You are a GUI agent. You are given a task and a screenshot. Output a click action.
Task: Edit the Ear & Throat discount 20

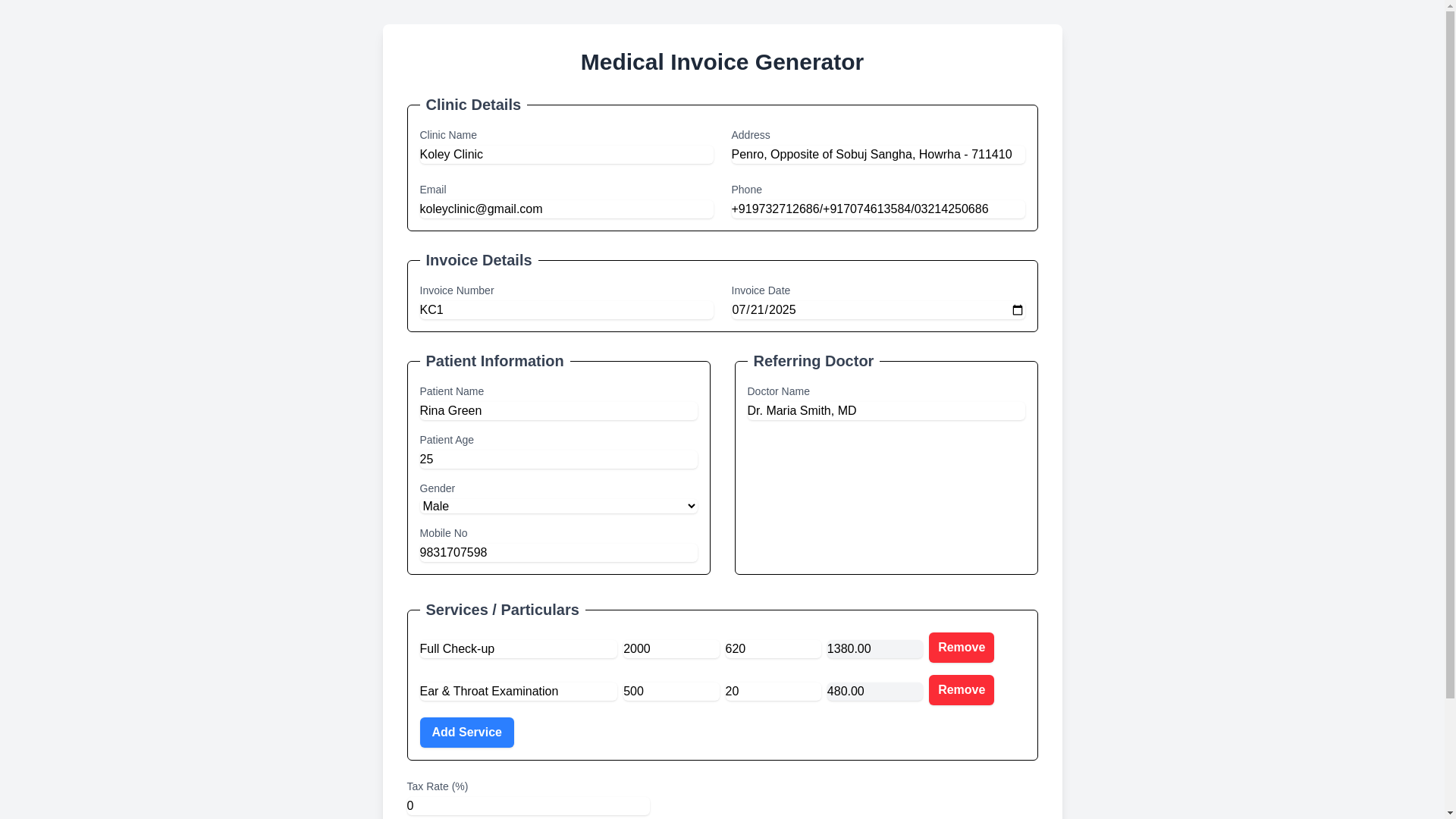(x=773, y=692)
